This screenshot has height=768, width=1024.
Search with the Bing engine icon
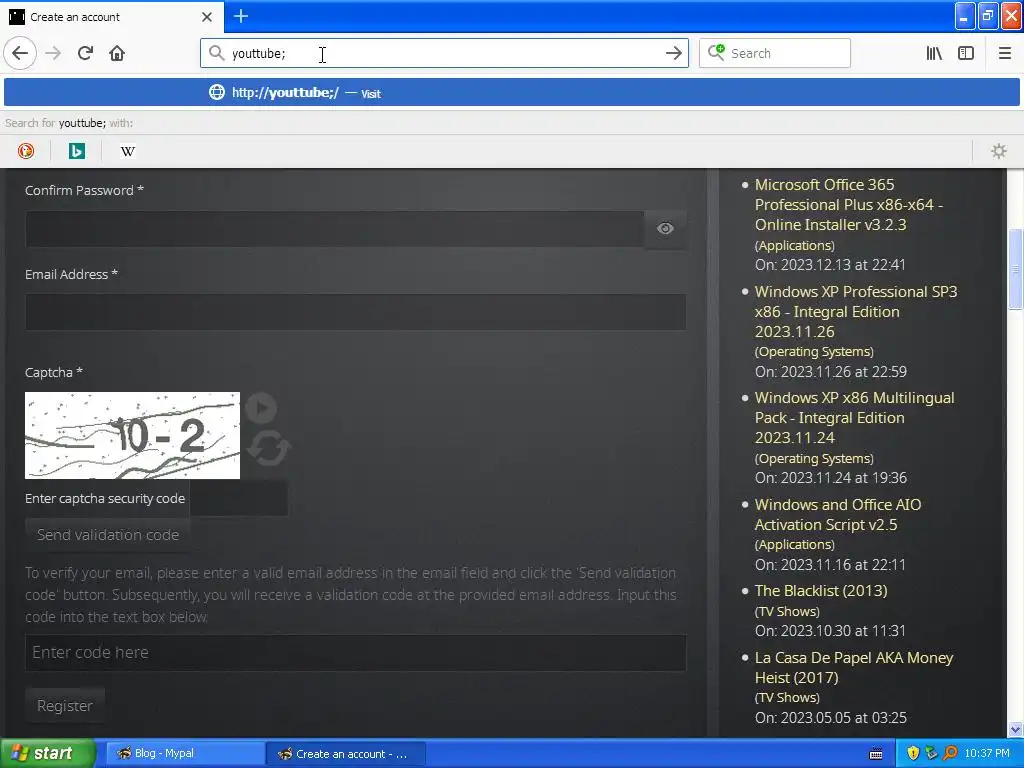tap(76, 151)
